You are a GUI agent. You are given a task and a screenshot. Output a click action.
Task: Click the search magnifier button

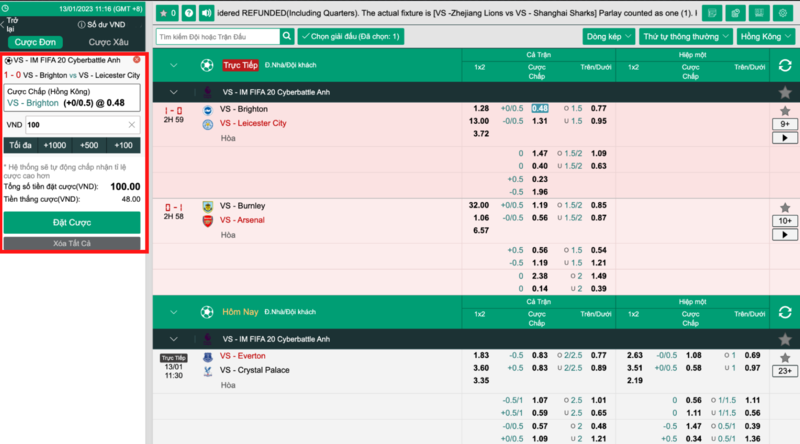tap(287, 36)
